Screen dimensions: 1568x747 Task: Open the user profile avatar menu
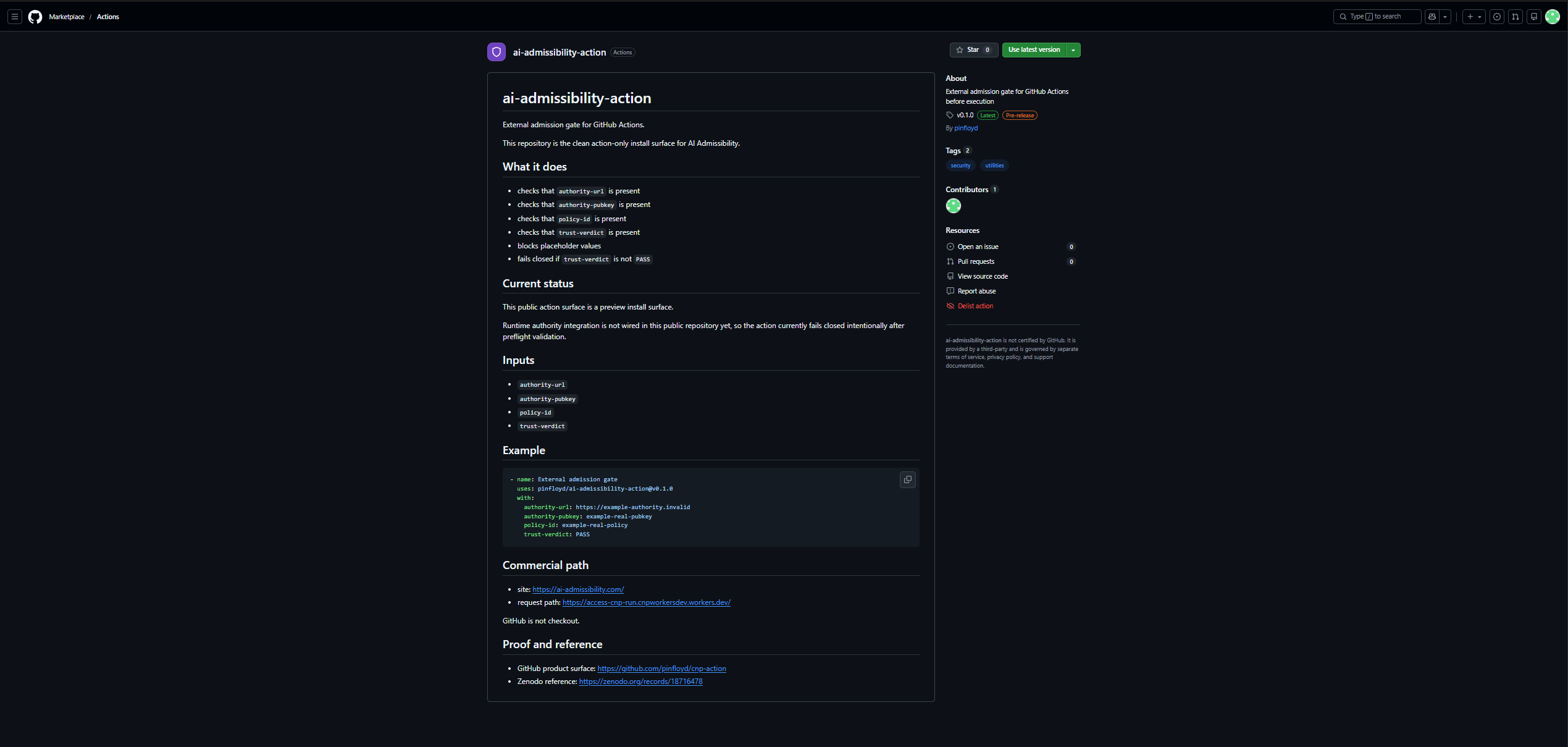(x=1553, y=17)
